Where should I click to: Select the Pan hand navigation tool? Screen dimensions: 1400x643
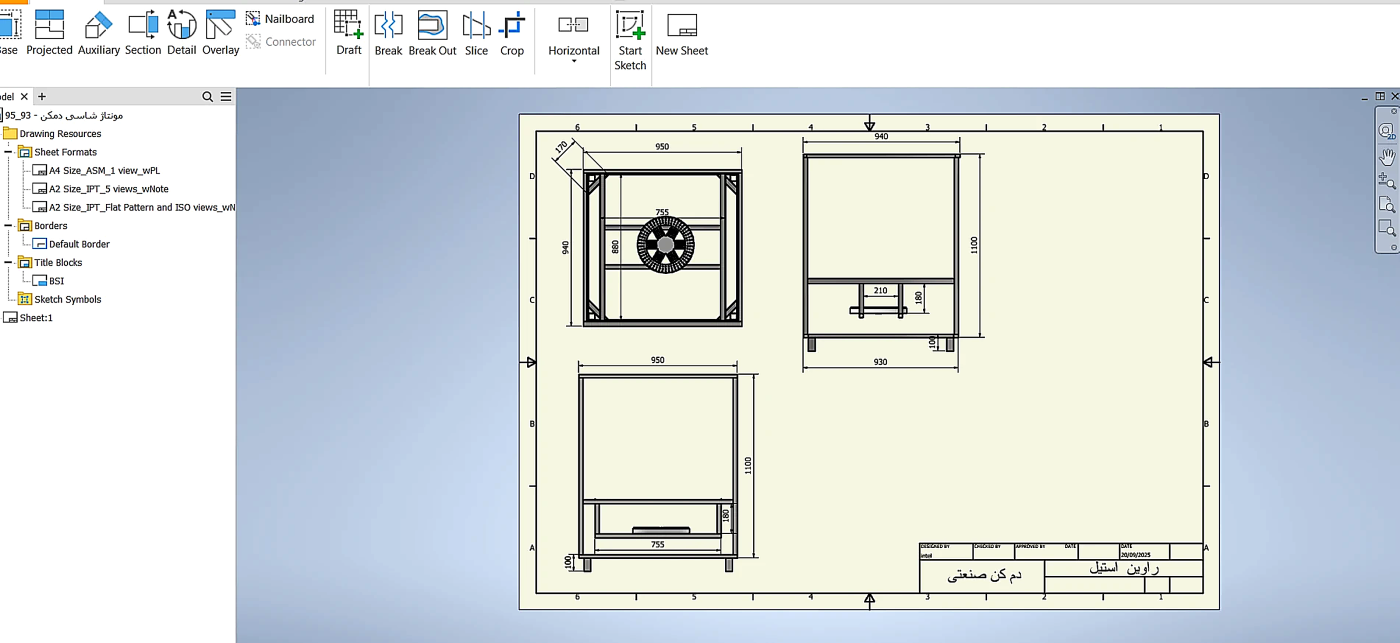[x=1387, y=157]
